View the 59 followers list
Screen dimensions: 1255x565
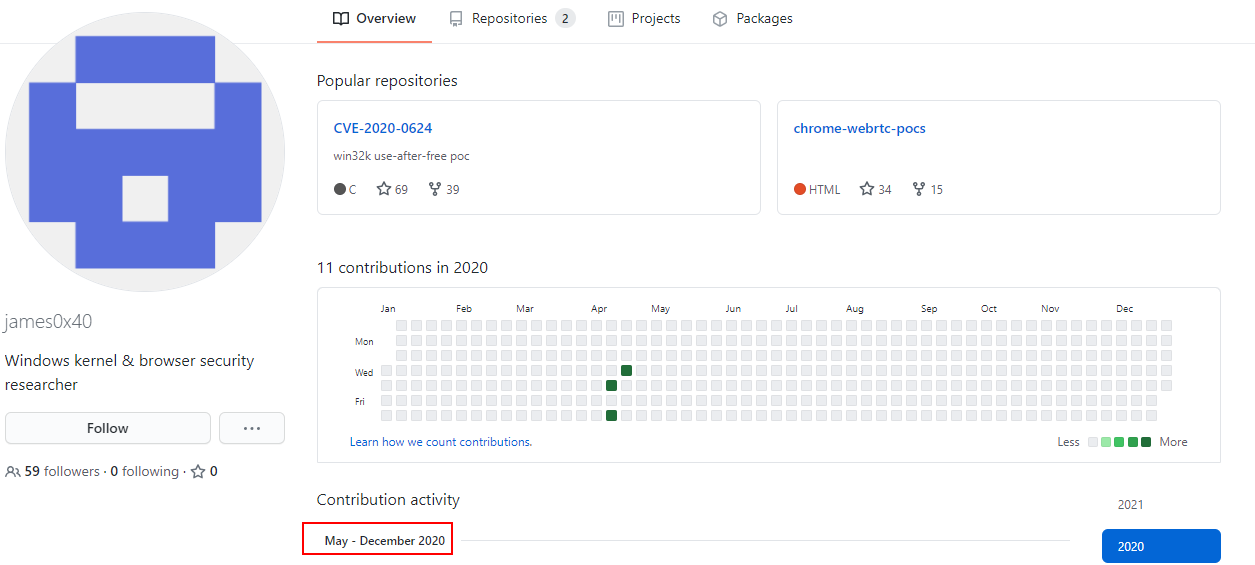(x=62, y=472)
